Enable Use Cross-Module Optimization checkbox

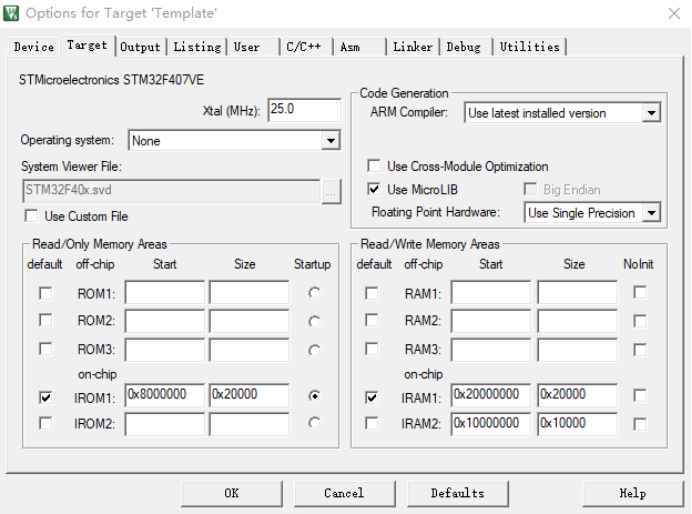click(x=374, y=166)
